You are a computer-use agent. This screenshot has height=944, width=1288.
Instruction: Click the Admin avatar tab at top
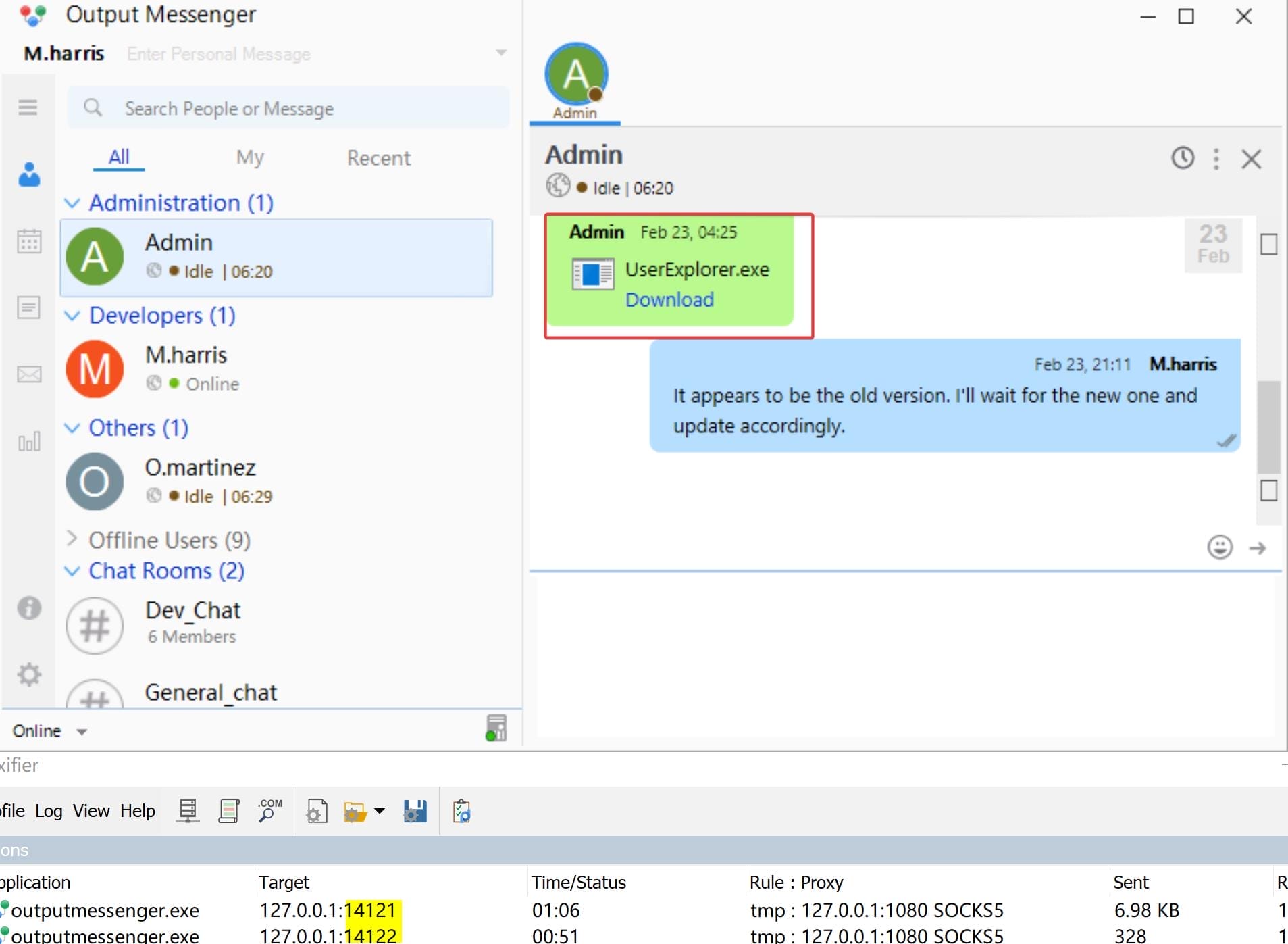point(575,81)
